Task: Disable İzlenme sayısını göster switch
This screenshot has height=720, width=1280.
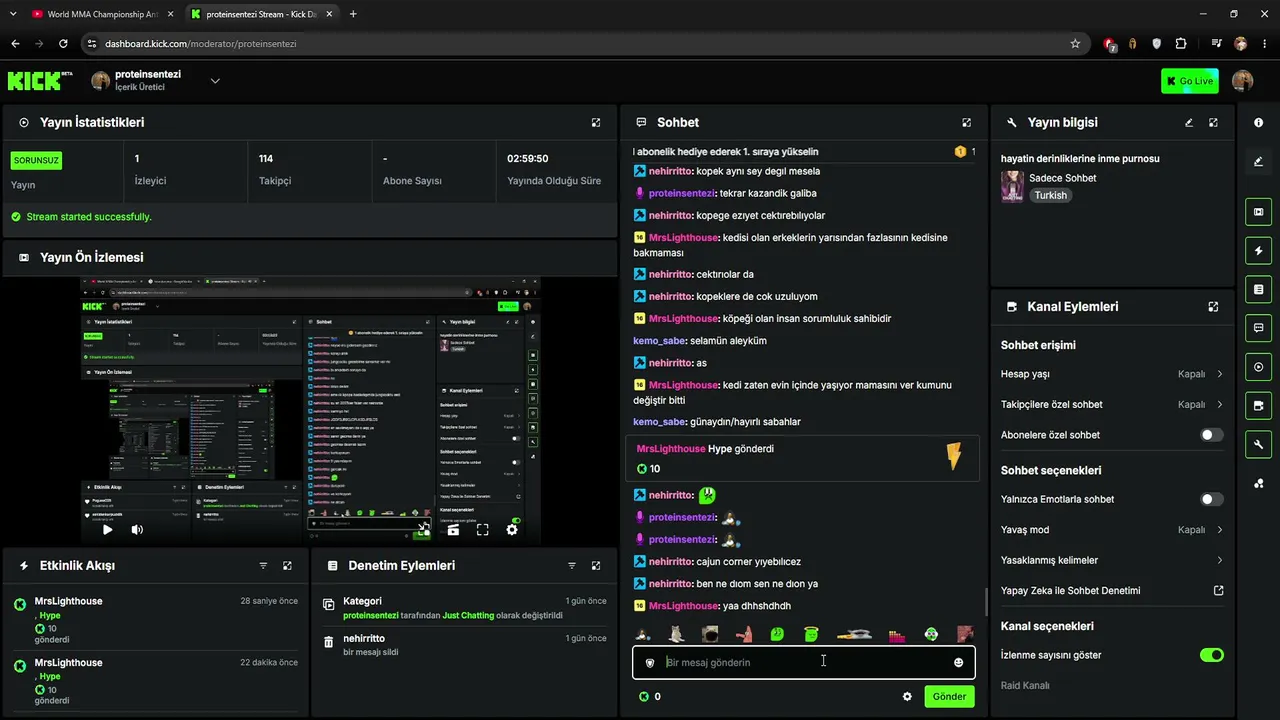Action: click(1211, 655)
